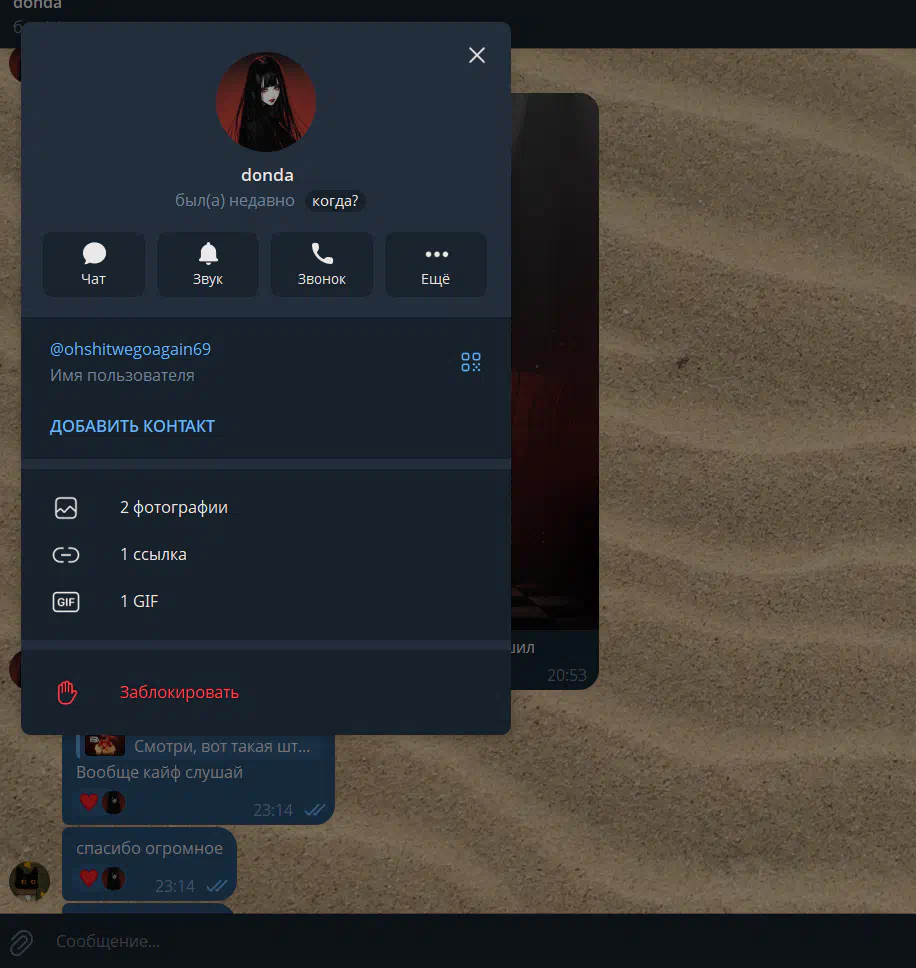Open chat with donda via Чат button
Screen dimensions: 916x968
click(x=94, y=265)
